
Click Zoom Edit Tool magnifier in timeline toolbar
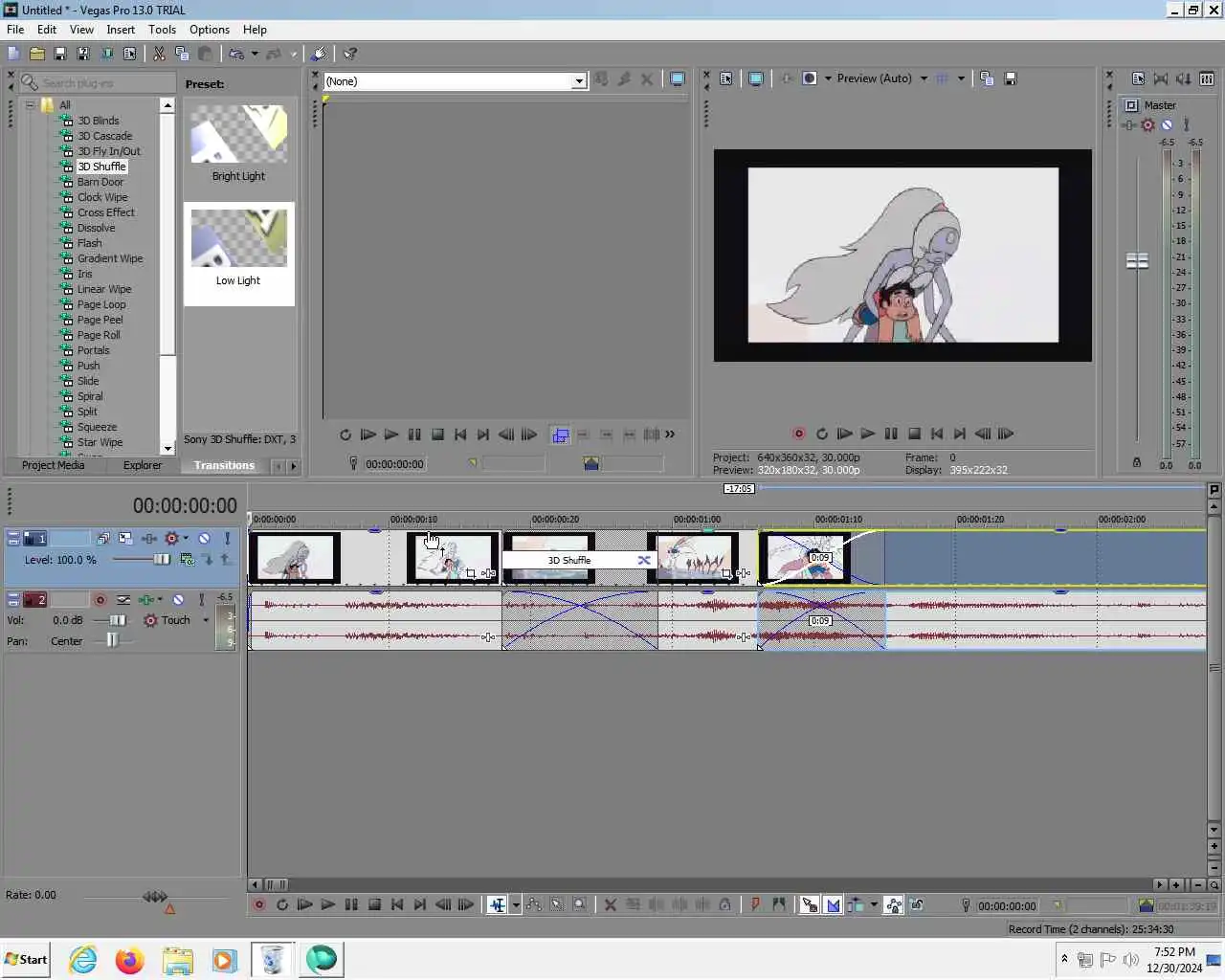[579, 904]
